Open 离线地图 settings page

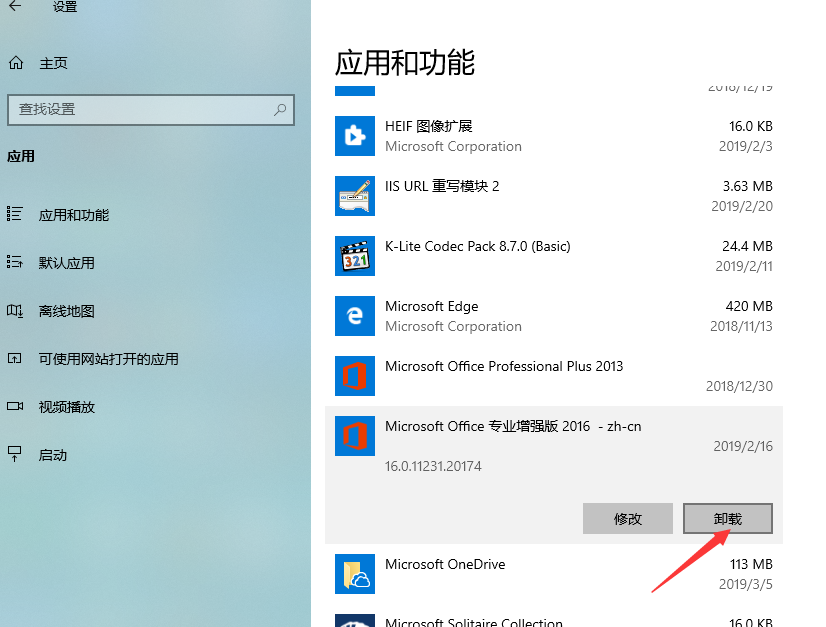click(66, 311)
